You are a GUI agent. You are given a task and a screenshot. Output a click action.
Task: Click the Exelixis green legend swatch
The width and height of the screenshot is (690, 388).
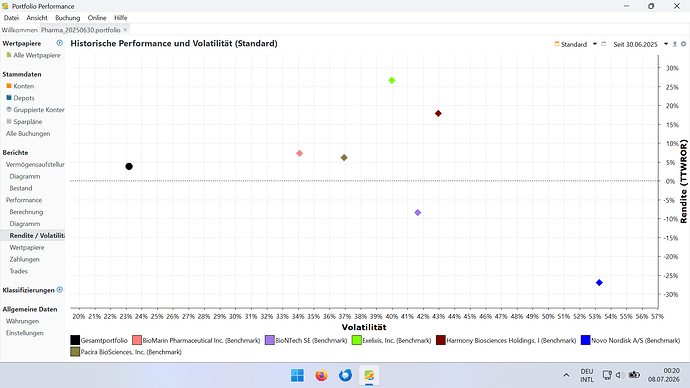point(356,340)
